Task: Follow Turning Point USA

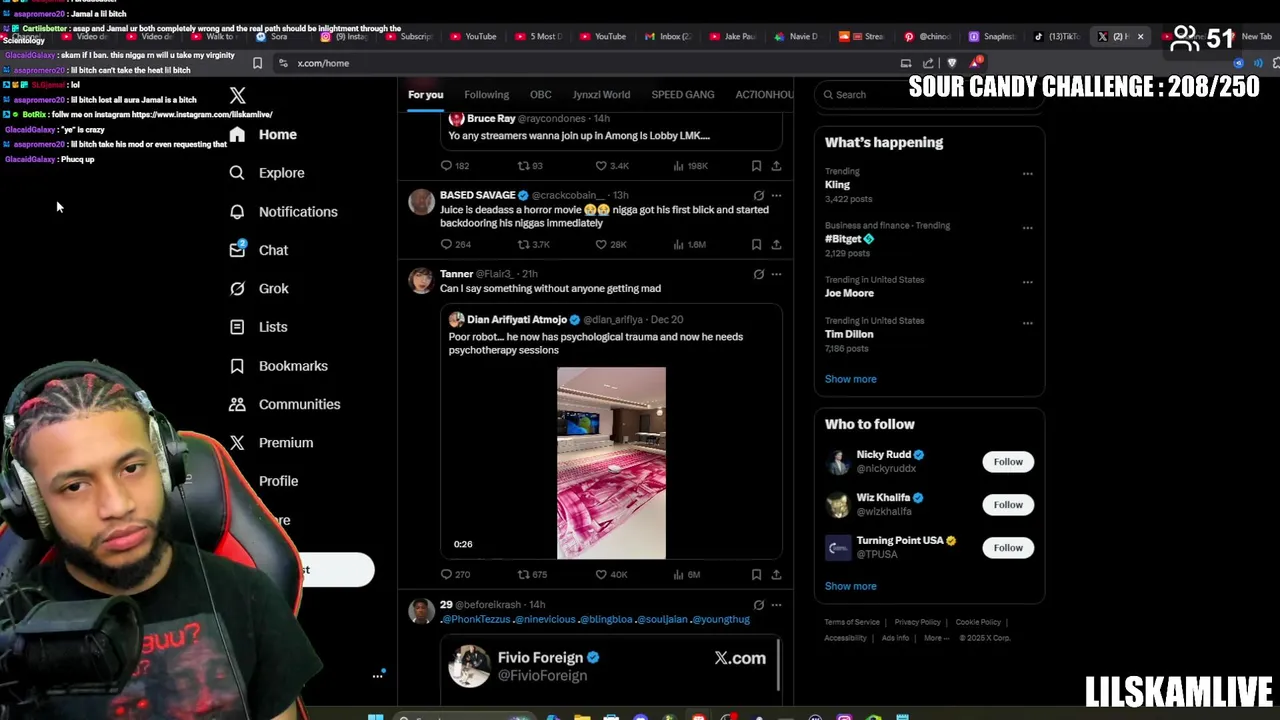Action: tap(1008, 548)
